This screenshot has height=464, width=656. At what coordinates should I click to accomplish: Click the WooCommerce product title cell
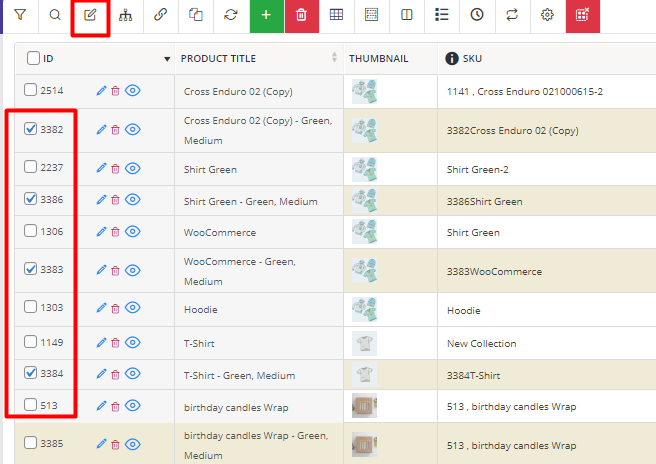pos(259,232)
